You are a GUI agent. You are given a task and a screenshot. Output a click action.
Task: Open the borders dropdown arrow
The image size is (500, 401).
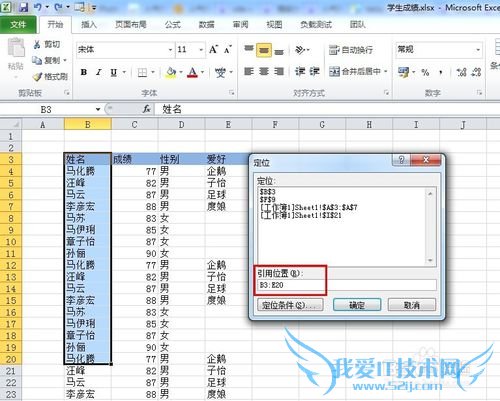(x=153, y=72)
